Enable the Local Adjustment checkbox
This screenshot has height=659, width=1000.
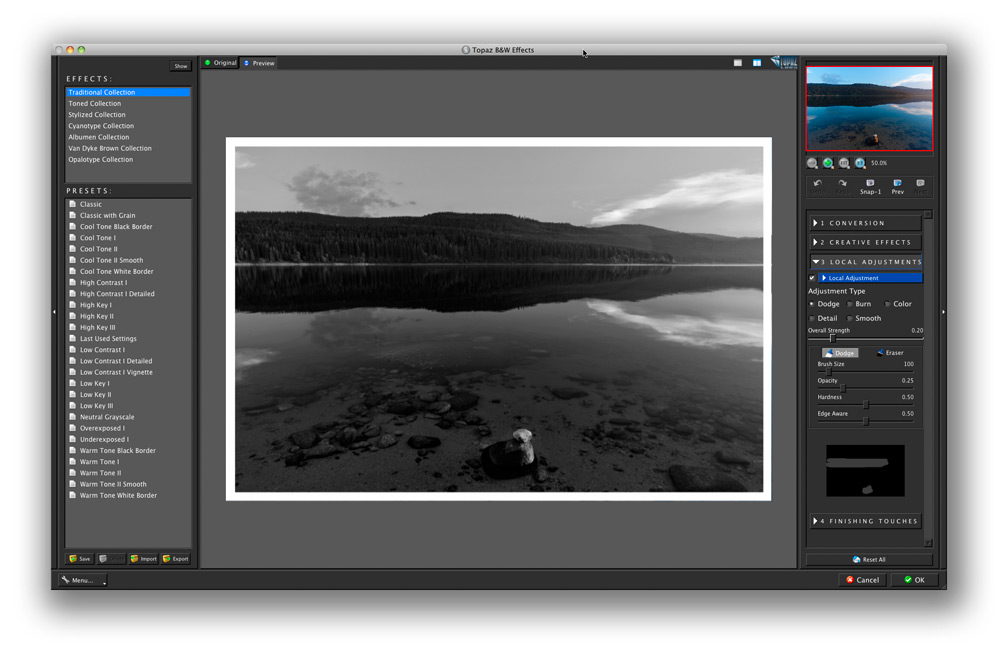pyautogui.click(x=812, y=278)
